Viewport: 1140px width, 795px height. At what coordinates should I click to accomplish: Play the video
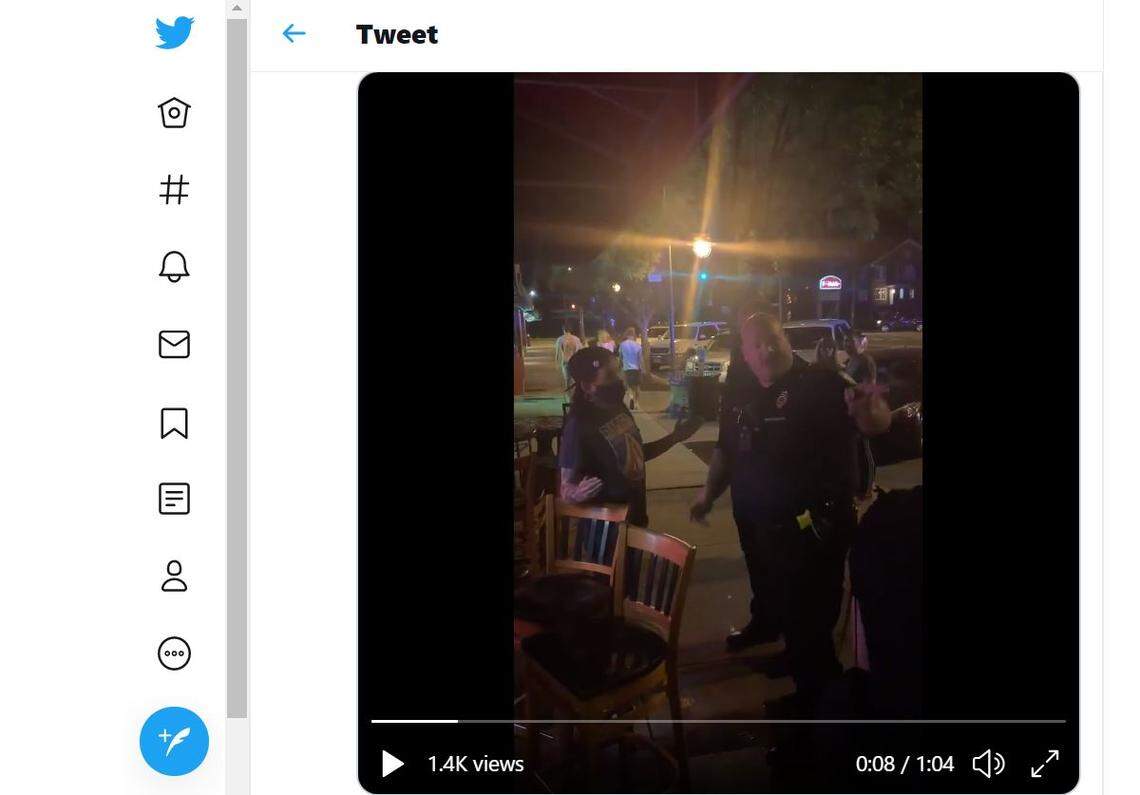click(x=391, y=762)
